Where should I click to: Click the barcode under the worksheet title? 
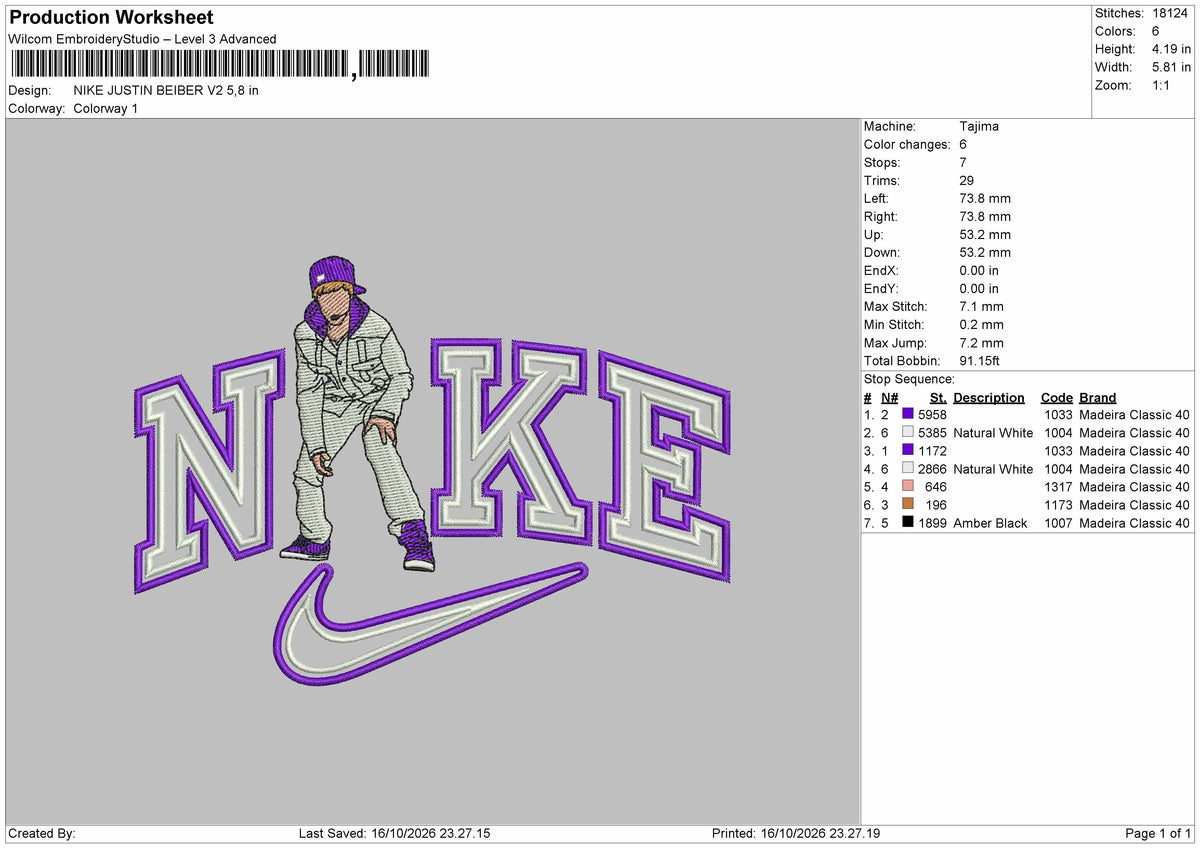[x=219, y=64]
